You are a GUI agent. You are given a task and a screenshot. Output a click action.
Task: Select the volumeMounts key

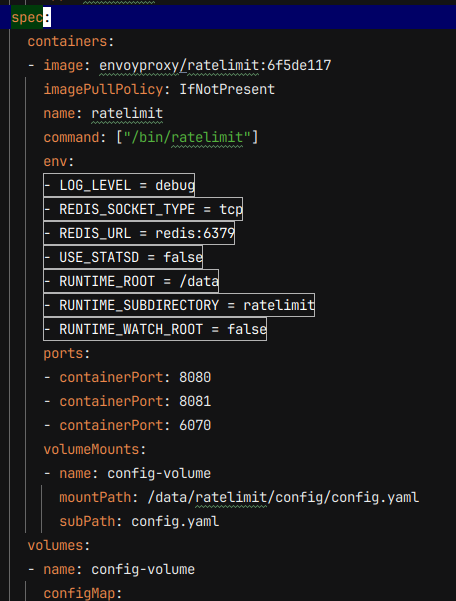pyautogui.click(x=91, y=449)
